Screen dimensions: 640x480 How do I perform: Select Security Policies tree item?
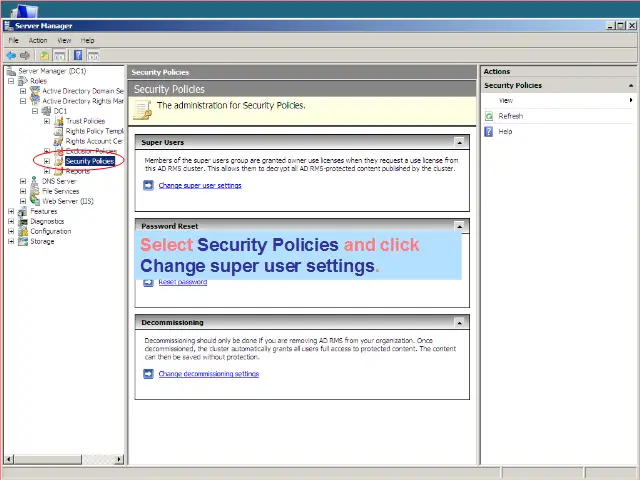point(90,161)
